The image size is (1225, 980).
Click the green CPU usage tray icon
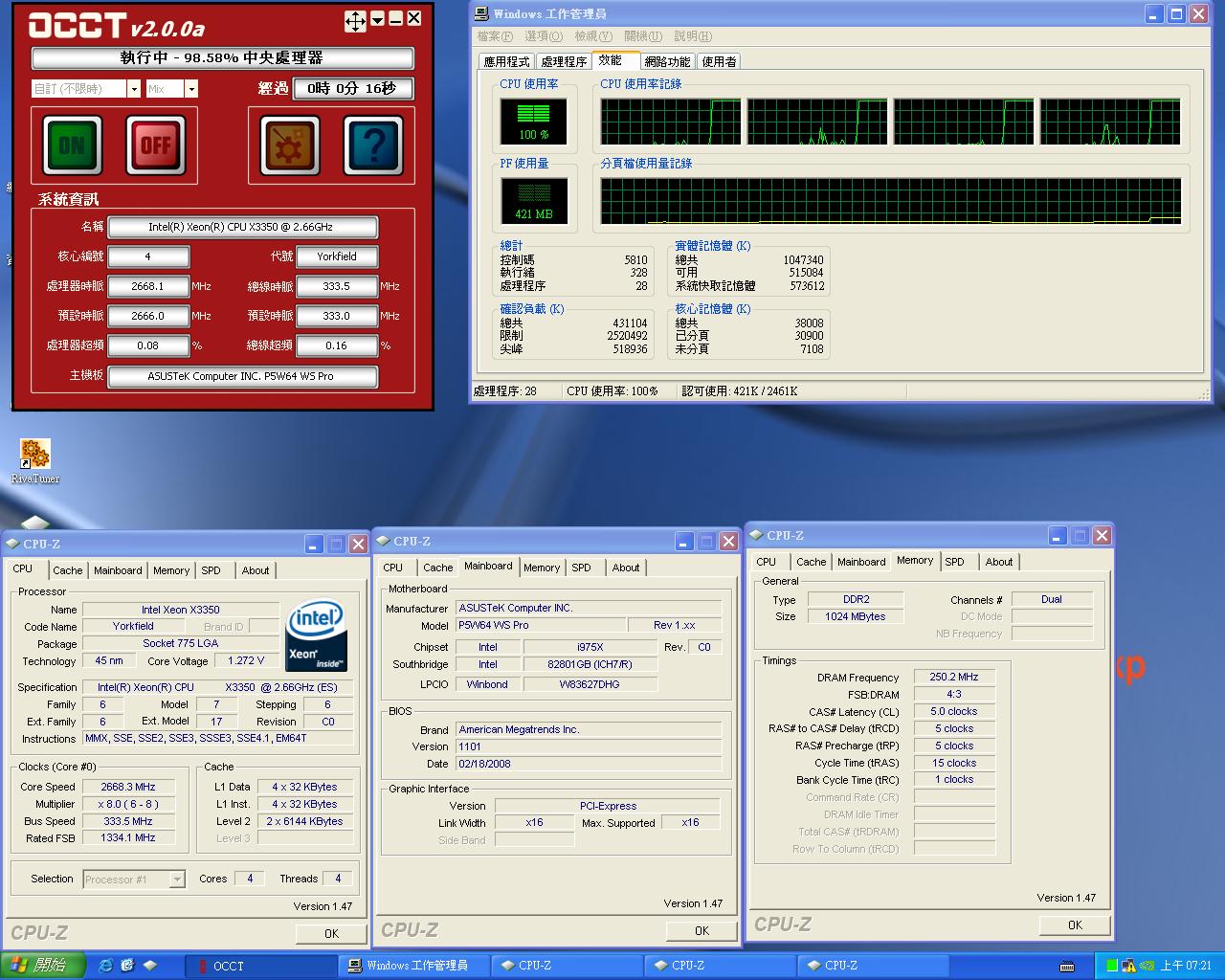pyautogui.click(x=1111, y=967)
